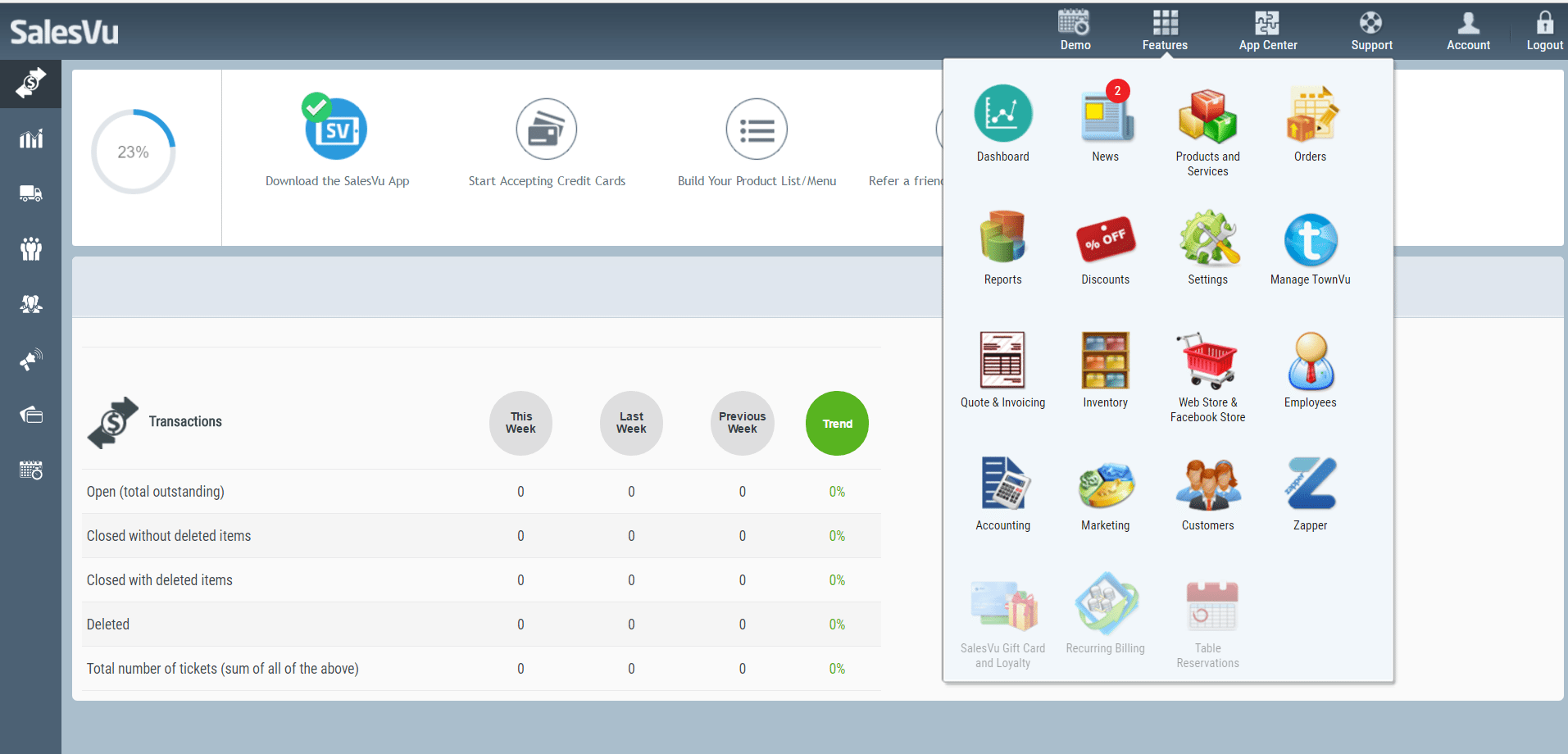
Task: Open Manage TownVu icon
Action: pyautogui.click(x=1311, y=240)
